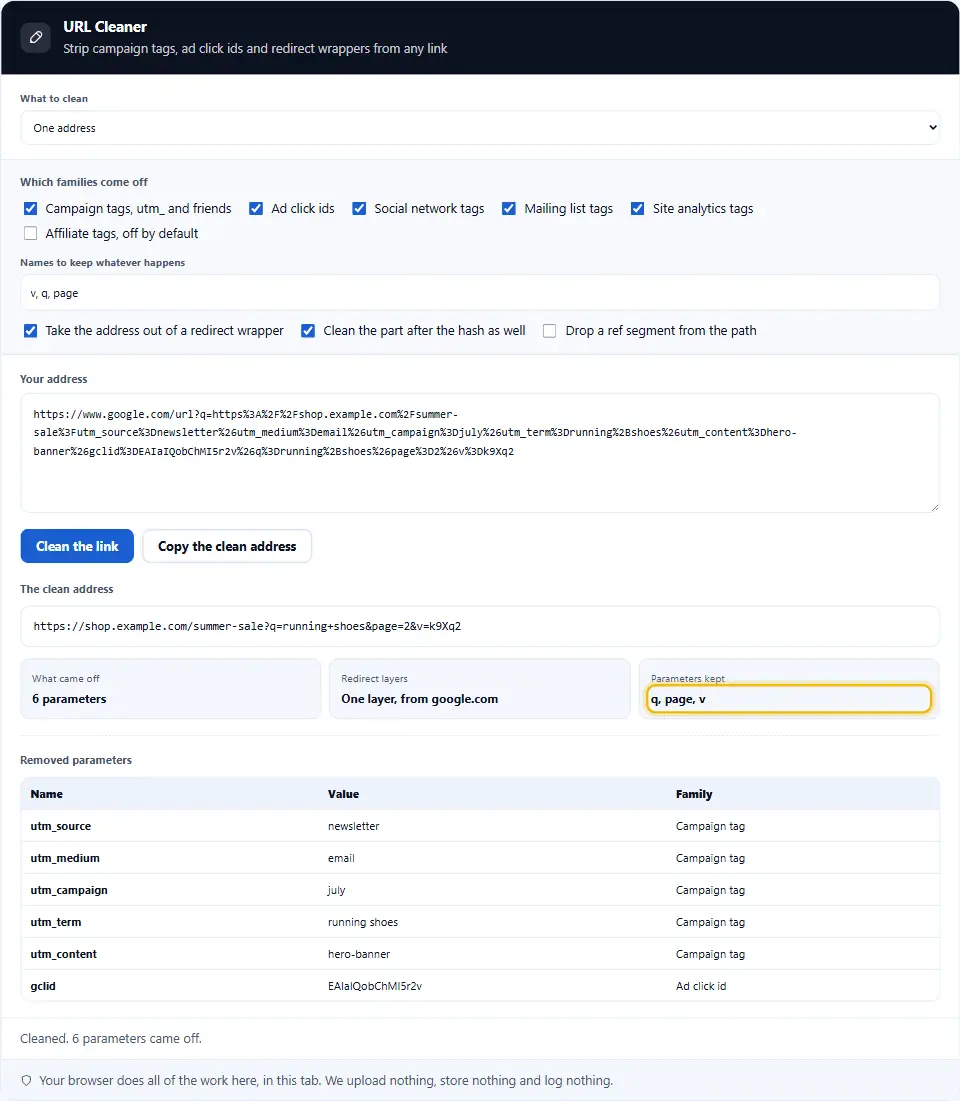Select the gclid row name
The width and height of the screenshot is (960, 1101).
pyautogui.click(x=43, y=986)
